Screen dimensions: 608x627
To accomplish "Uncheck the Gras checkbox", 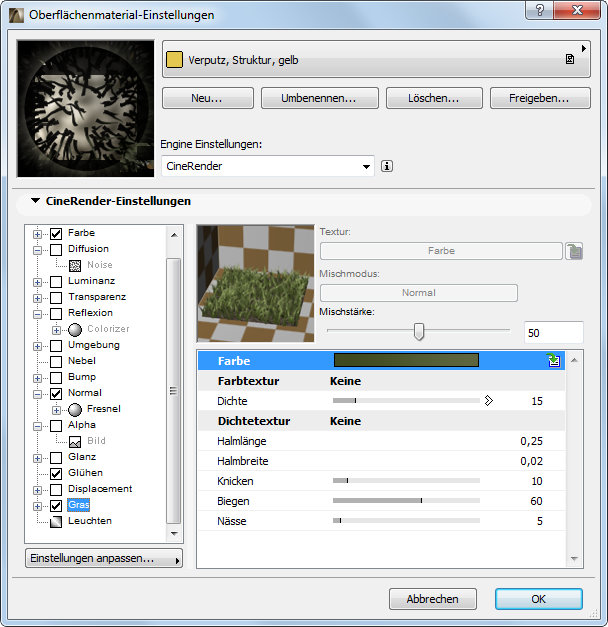I will [56, 505].
